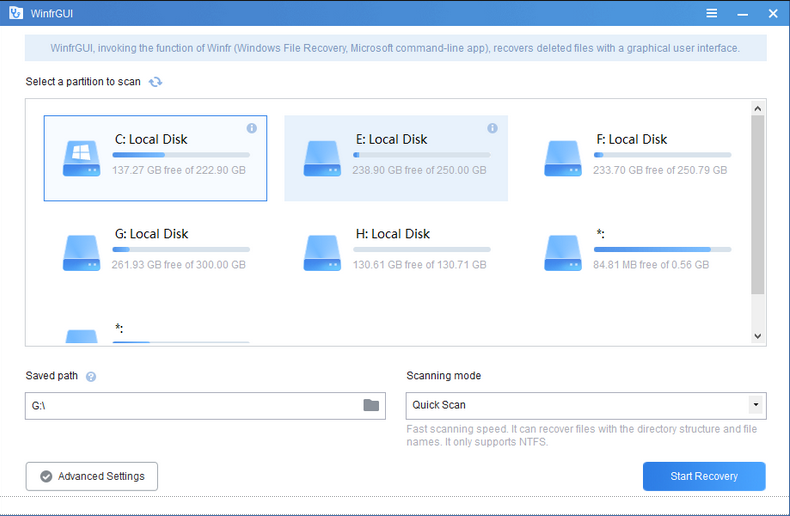Click C: drive usage progress bar

(x=181, y=155)
